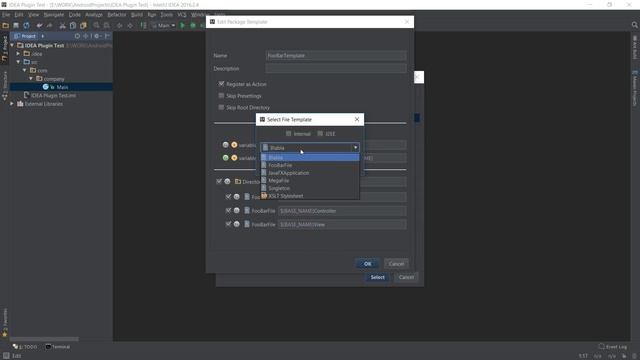Click the Replace toolbar icon
This screenshot has height=360, width=640.
107,25
